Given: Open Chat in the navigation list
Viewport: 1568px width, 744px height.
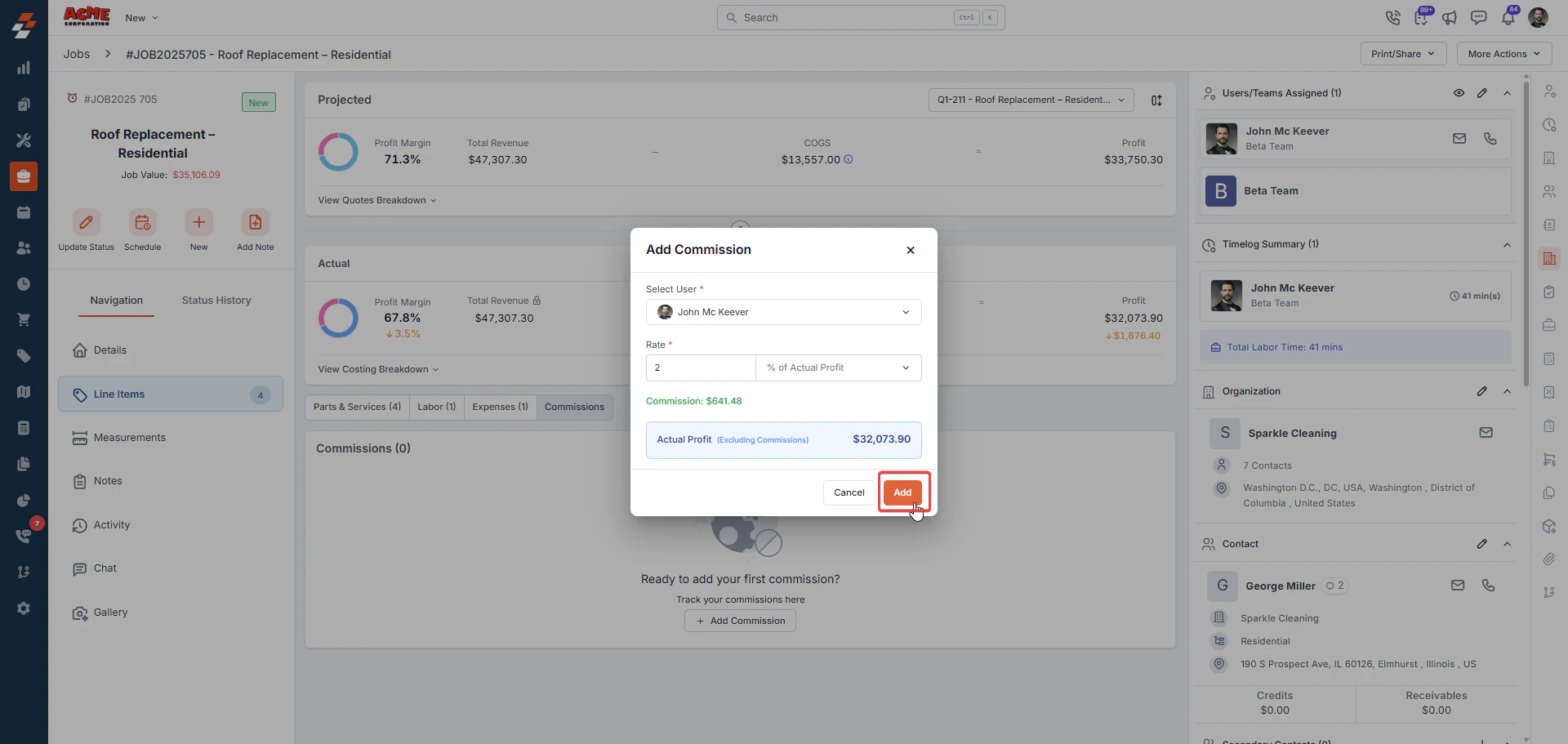Looking at the screenshot, I should click(170, 568).
